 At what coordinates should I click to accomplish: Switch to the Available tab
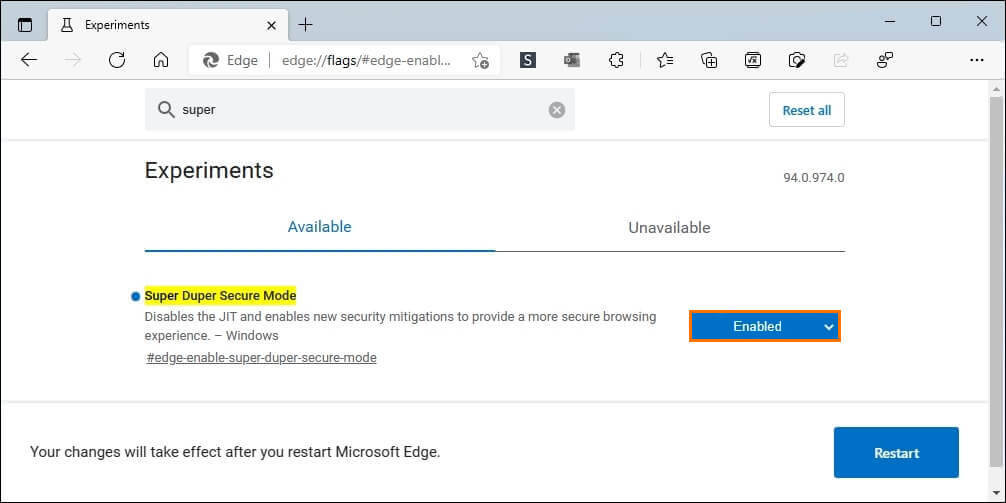(320, 227)
